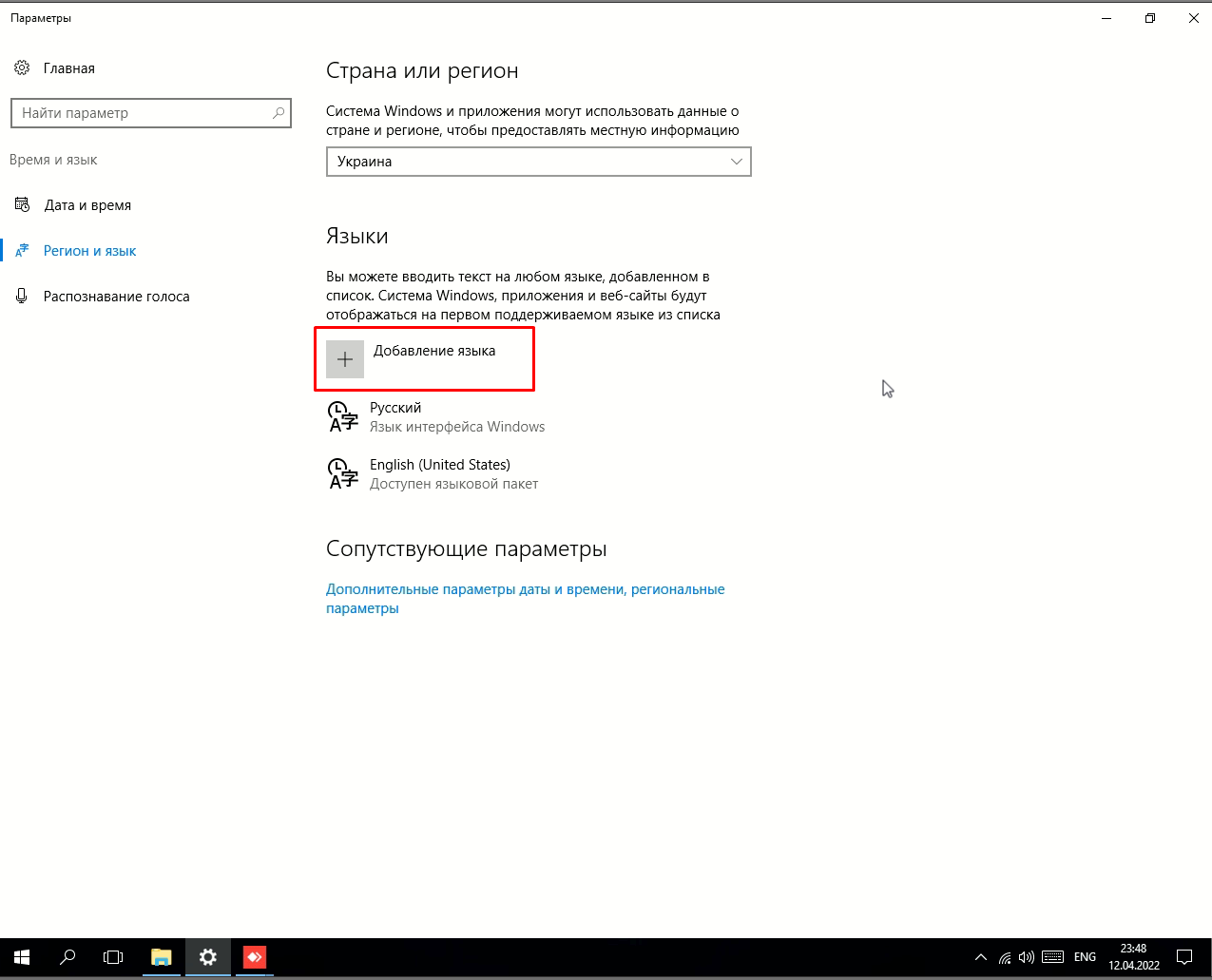Open Task View from the taskbar
The height and width of the screenshot is (980, 1212).
(x=113, y=957)
